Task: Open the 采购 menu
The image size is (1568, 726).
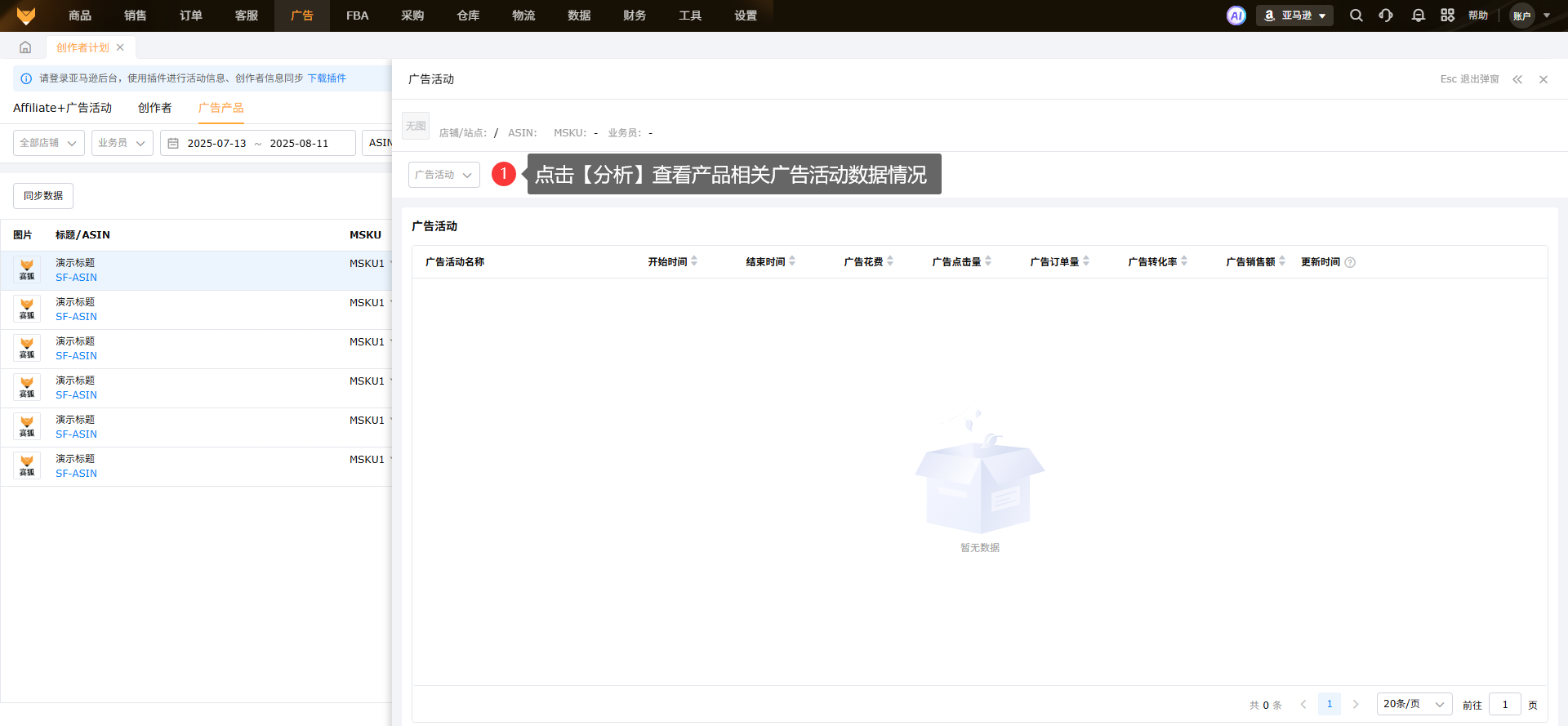Action: pyautogui.click(x=413, y=16)
